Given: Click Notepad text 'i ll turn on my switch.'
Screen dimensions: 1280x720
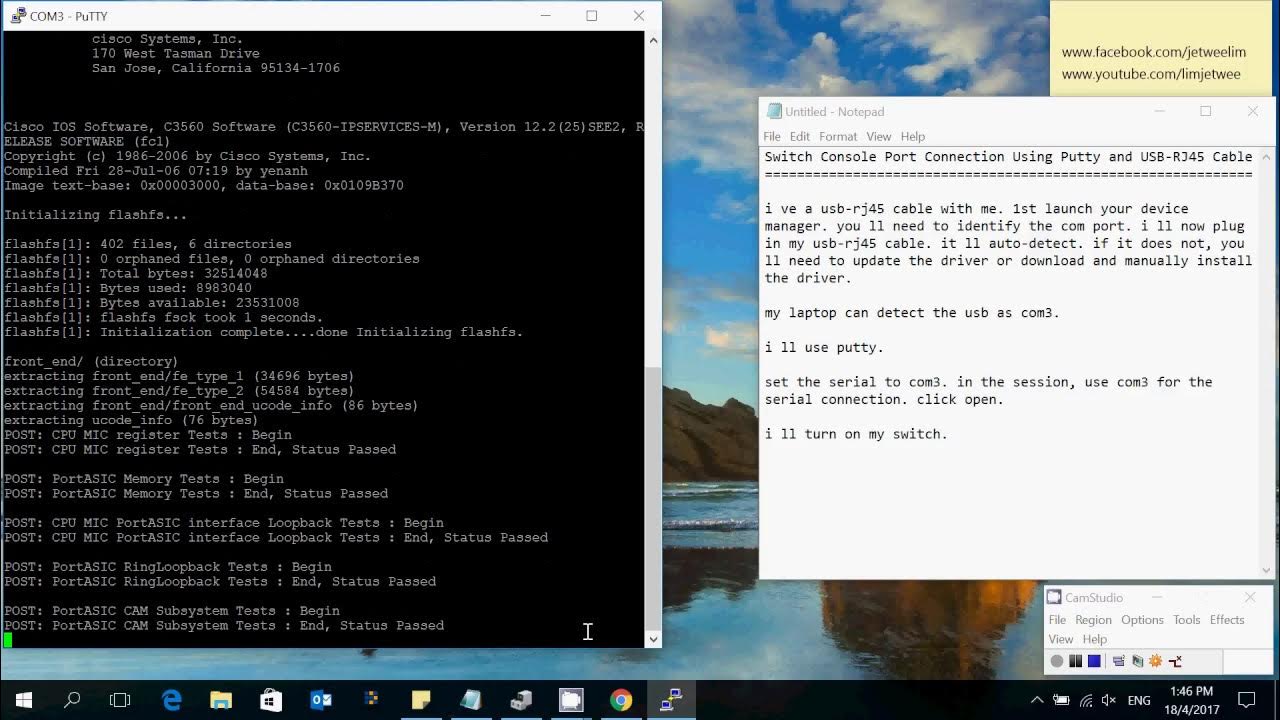Looking at the screenshot, I should tap(856, 434).
